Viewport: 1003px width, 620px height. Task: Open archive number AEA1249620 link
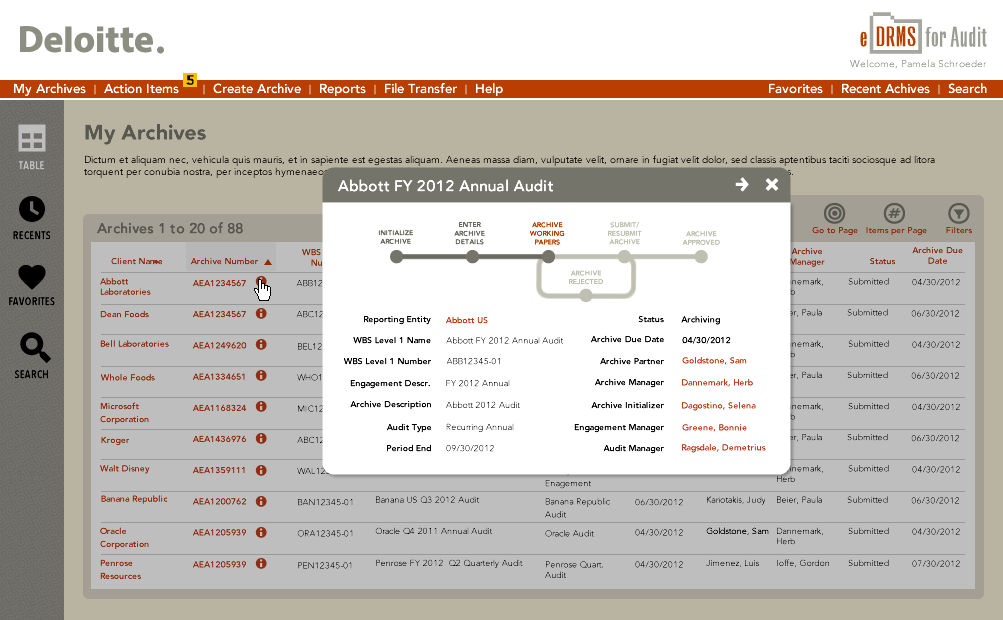pos(219,346)
